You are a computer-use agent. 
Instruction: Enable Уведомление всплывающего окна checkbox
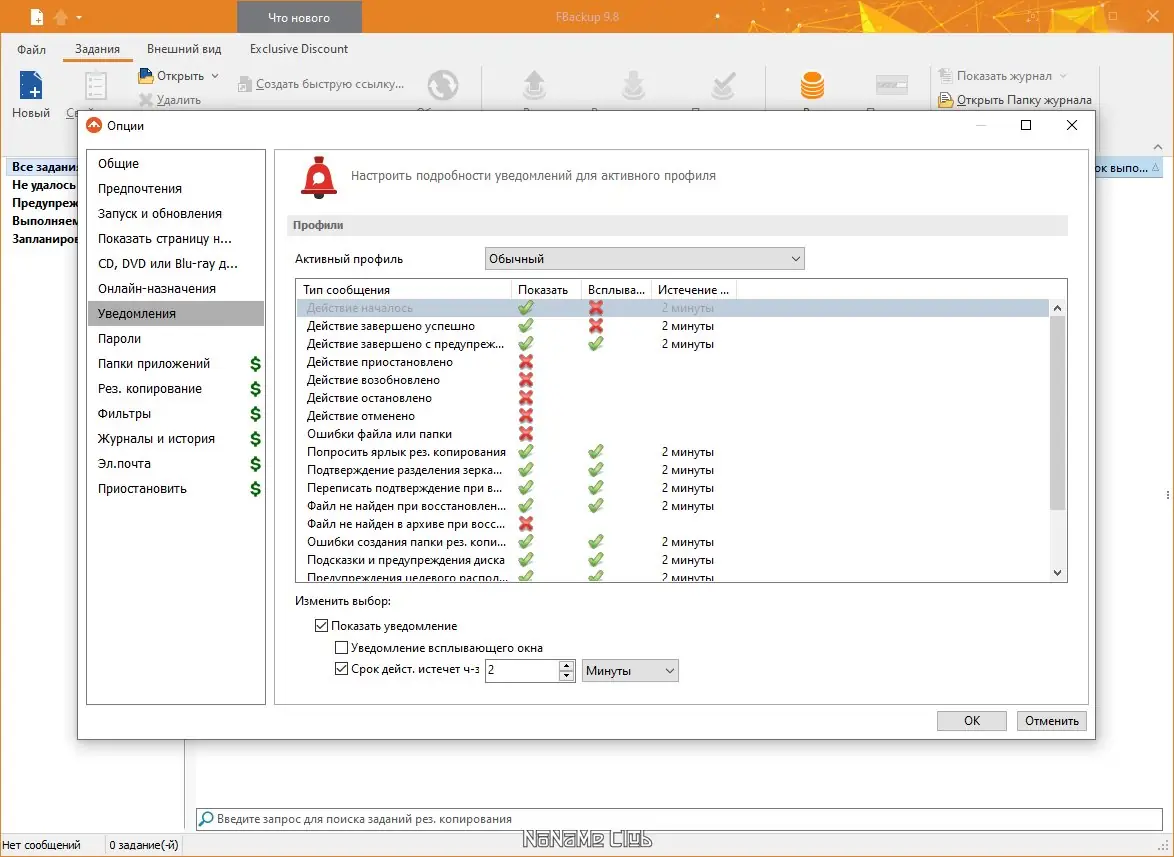(341, 647)
